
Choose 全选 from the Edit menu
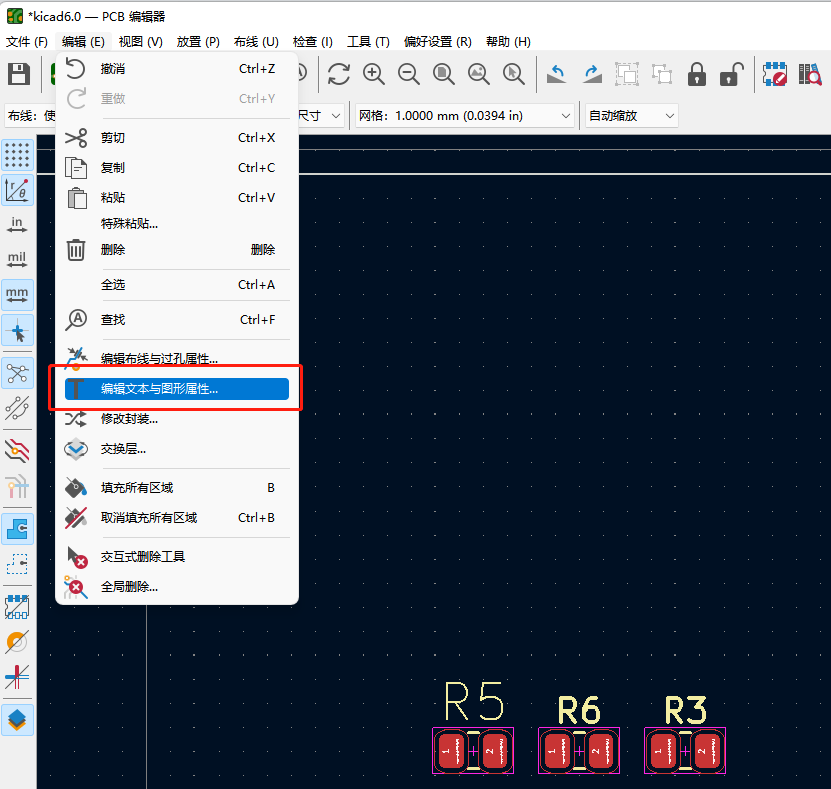tap(177, 285)
